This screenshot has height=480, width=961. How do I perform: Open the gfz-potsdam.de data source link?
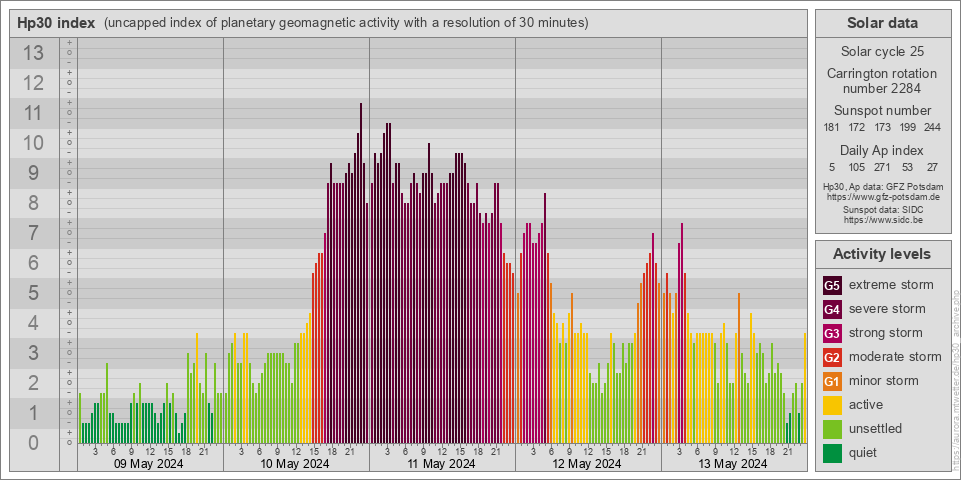pos(882,197)
